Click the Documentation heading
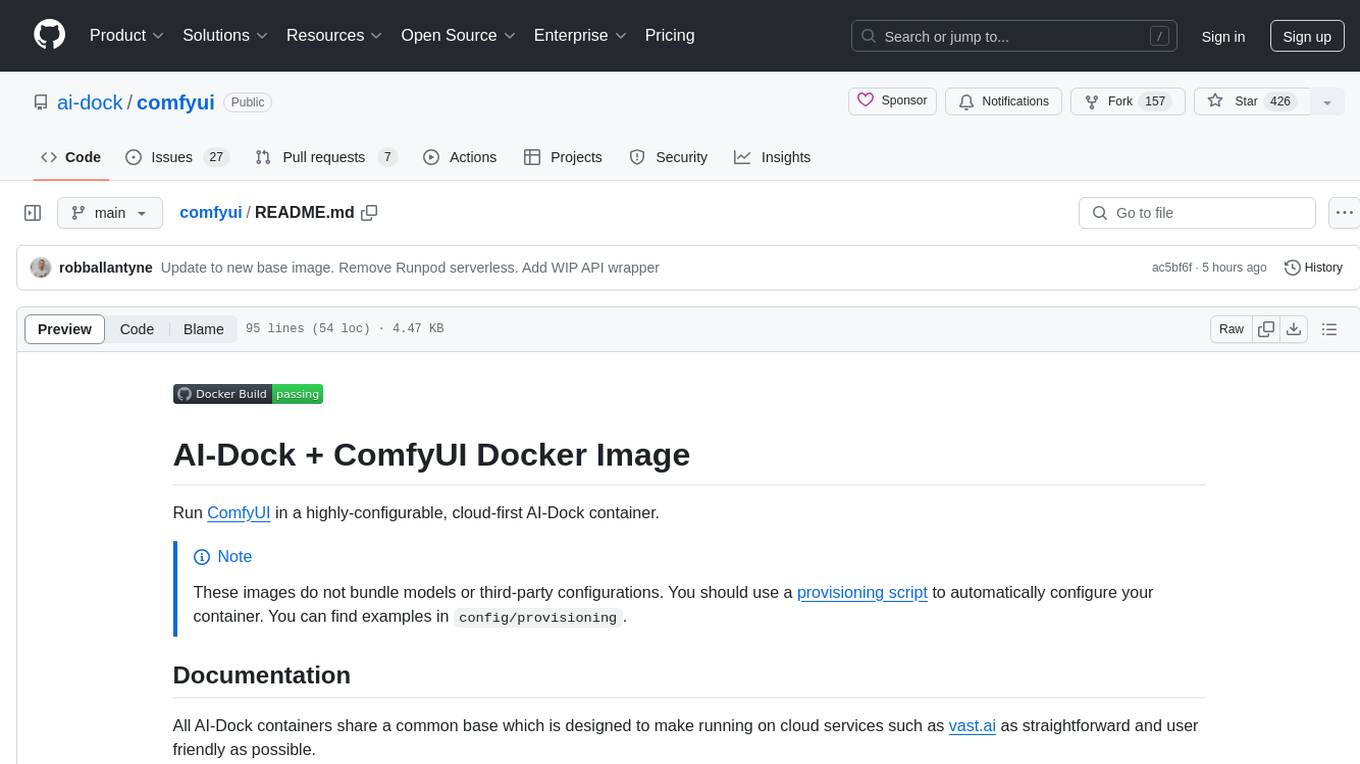This screenshot has height=764, width=1360. (262, 675)
